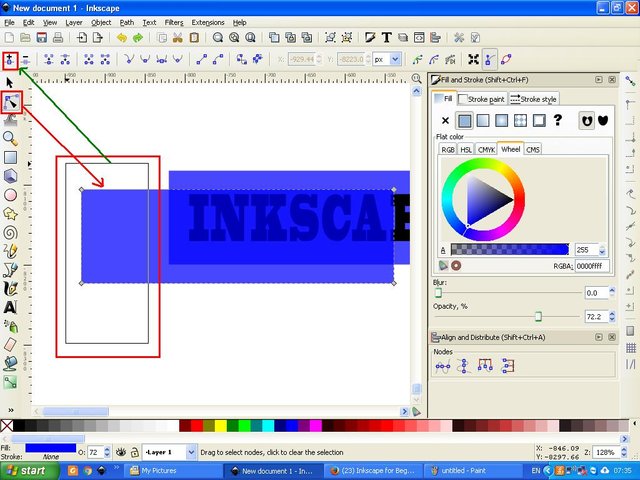Screen dimensions: 640x480
Task: Switch to Stroke style tab
Action: pyautogui.click(x=533, y=99)
